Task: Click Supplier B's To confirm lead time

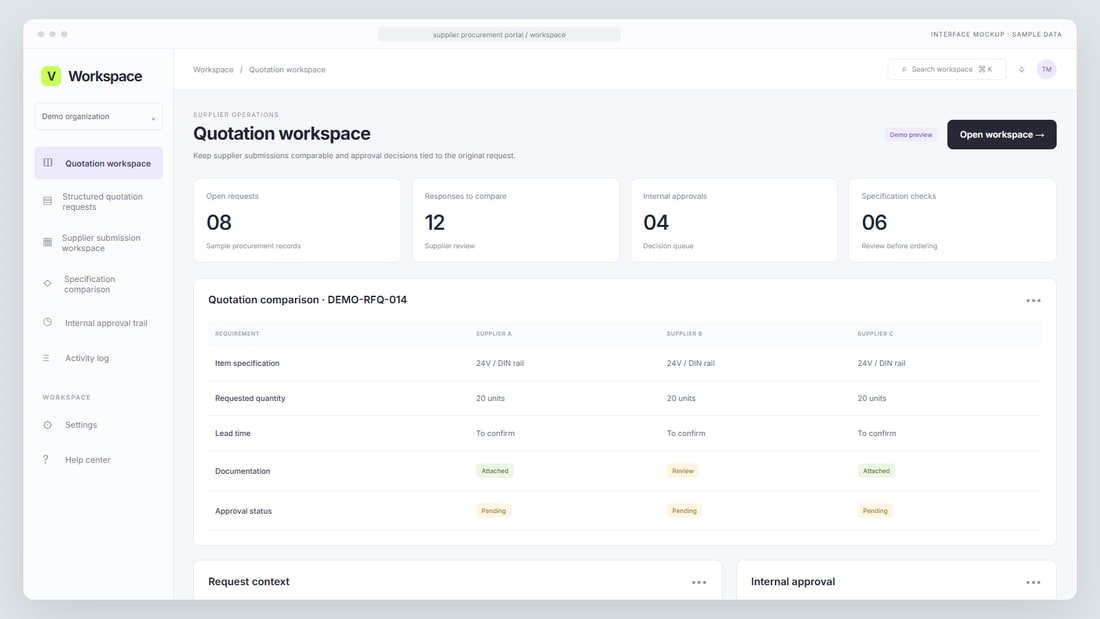Action: pyautogui.click(x=685, y=433)
